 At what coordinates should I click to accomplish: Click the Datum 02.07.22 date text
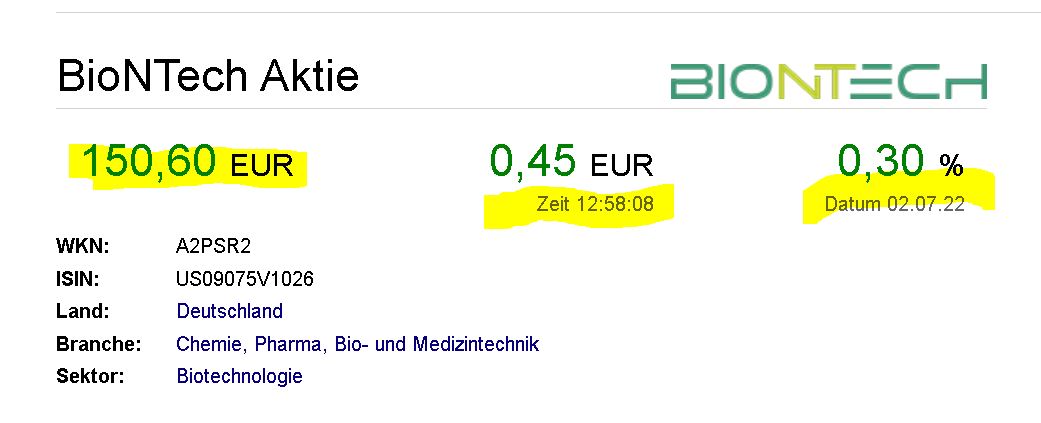pyautogui.click(x=894, y=205)
